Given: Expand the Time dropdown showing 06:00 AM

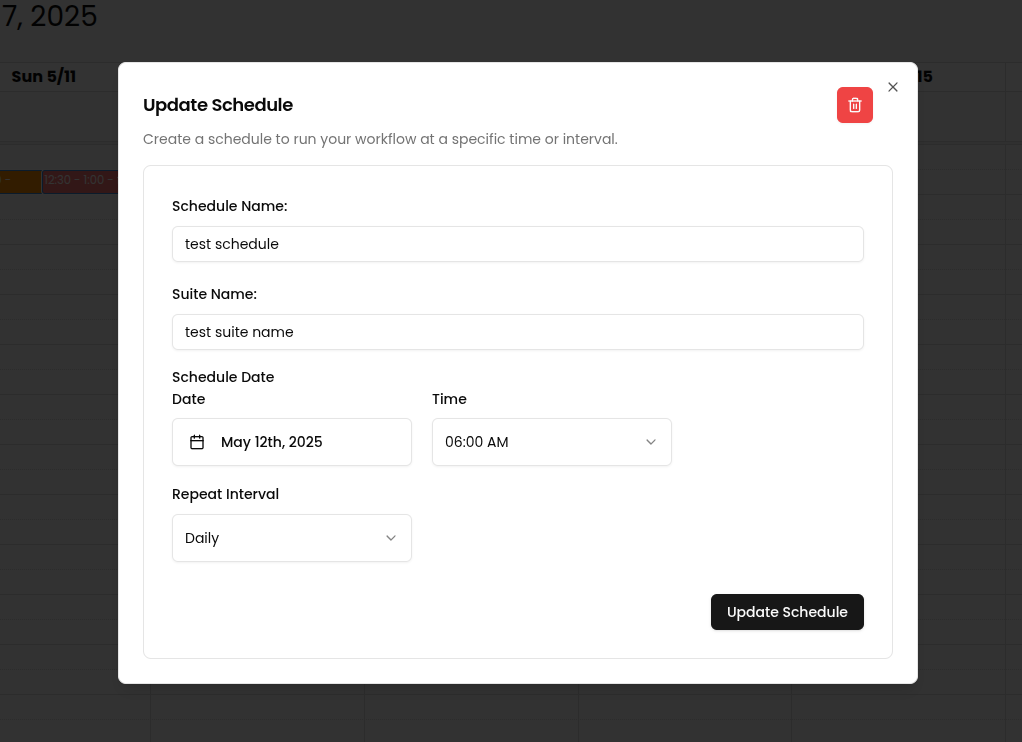Looking at the screenshot, I should click(551, 442).
